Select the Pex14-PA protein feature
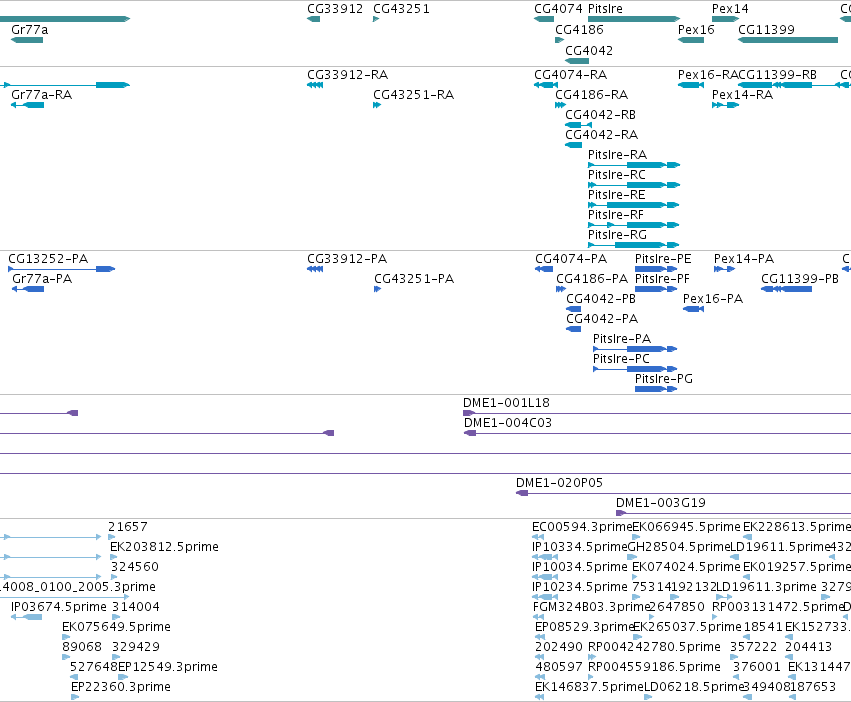Viewport: 851px width, 702px height. 725,269
